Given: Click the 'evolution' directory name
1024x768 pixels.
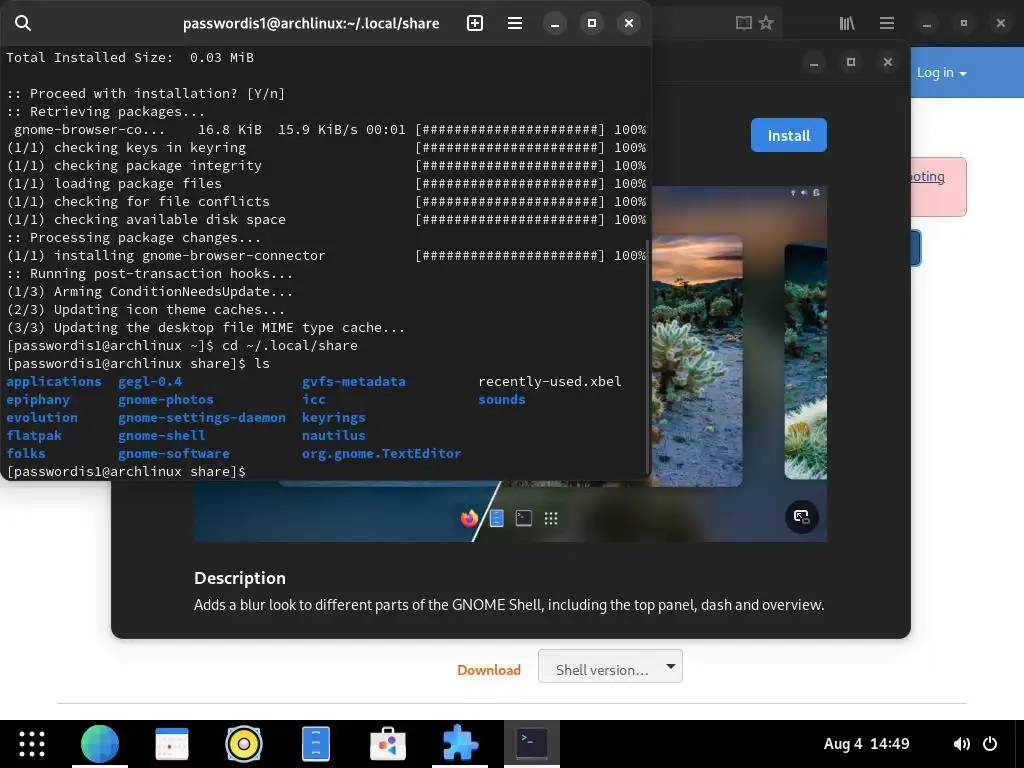Looking at the screenshot, I should [x=42, y=417].
